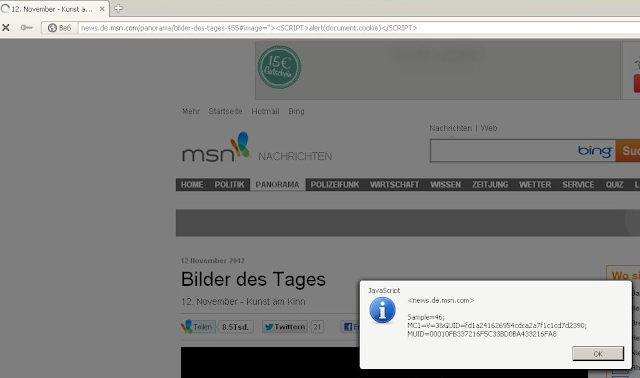Image resolution: width=640 pixels, height=378 pixels.
Task: Click the MC1 GUID cookie line
Action: [497, 325]
